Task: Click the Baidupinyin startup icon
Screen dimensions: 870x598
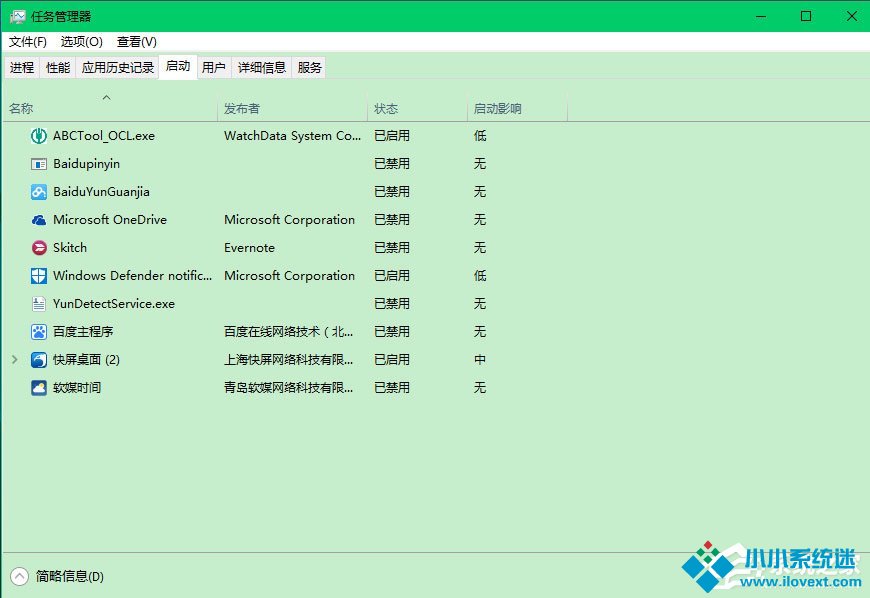Action: 38,164
